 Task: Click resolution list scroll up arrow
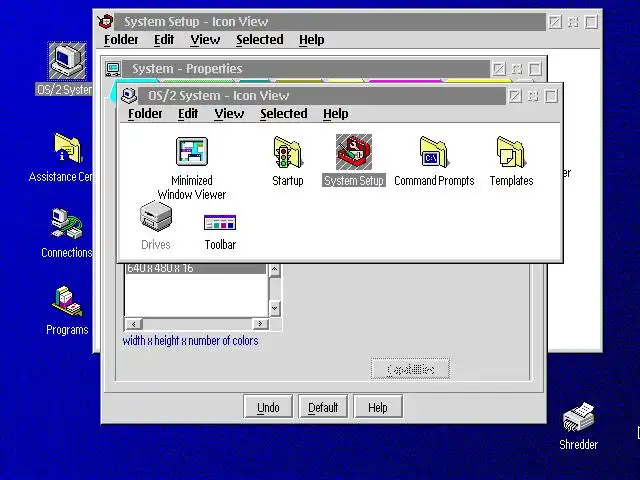pos(275,269)
